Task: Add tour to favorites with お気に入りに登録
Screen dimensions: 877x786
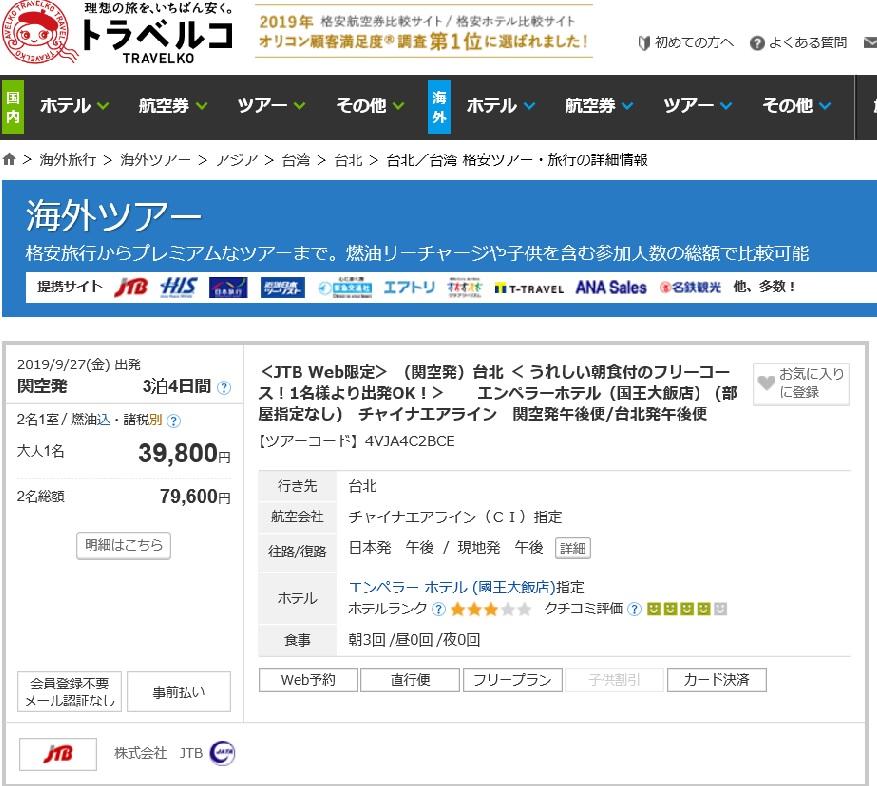Action: (x=801, y=383)
